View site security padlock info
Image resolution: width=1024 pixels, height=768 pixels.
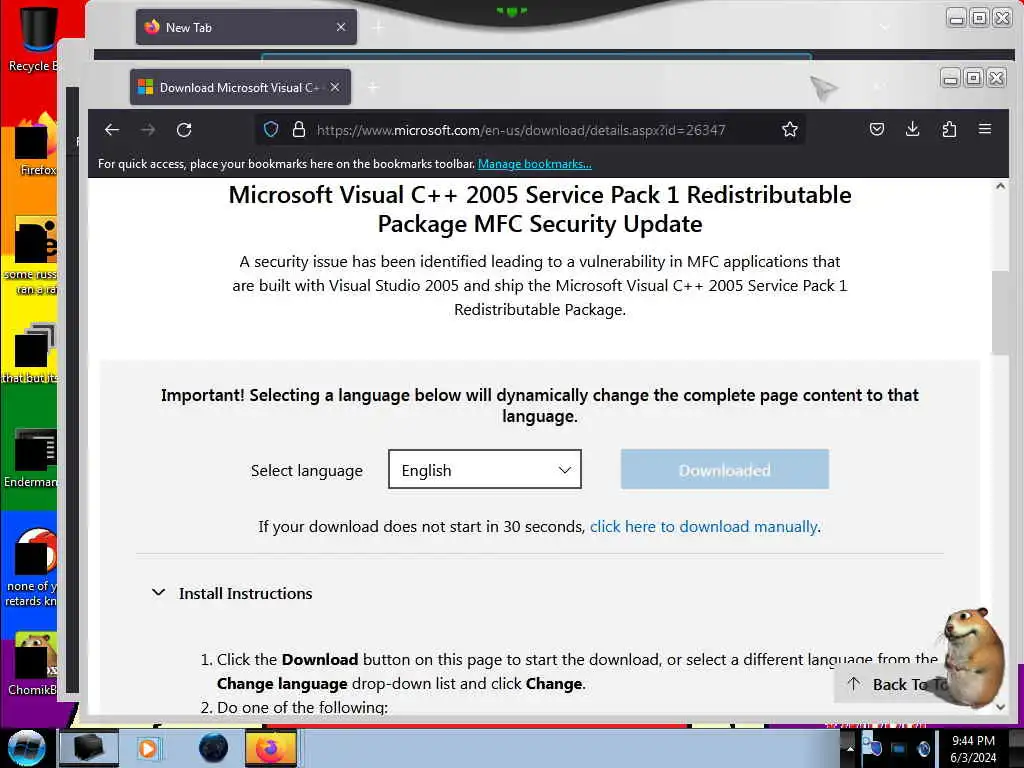tap(298, 129)
